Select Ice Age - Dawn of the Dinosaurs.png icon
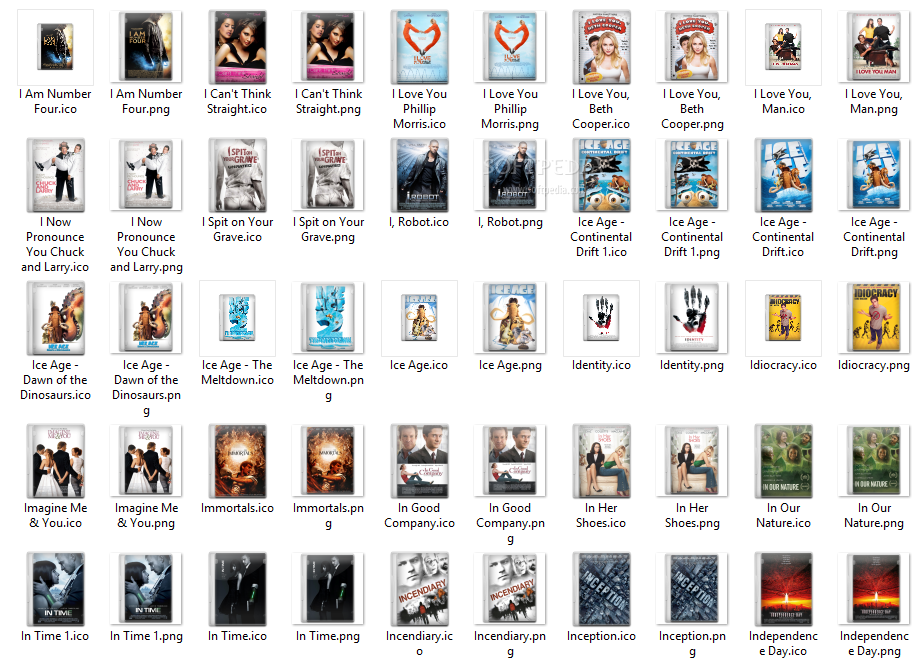This screenshot has height=661, width=922. [146, 318]
